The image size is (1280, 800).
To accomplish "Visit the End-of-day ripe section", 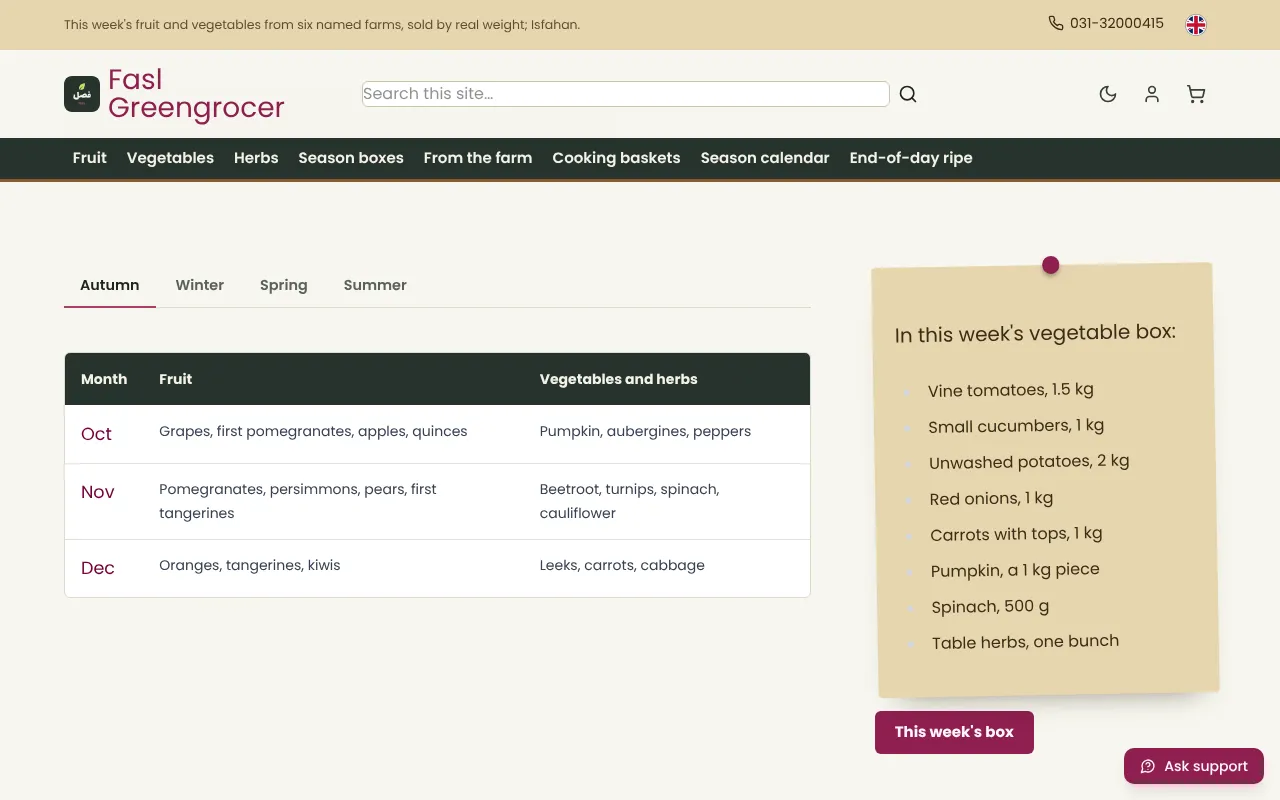I will (x=911, y=158).
